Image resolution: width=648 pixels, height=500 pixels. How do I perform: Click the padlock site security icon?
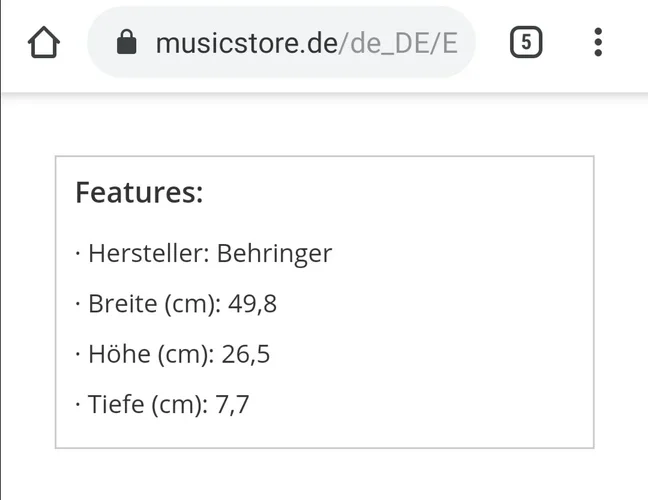pyautogui.click(x=126, y=43)
